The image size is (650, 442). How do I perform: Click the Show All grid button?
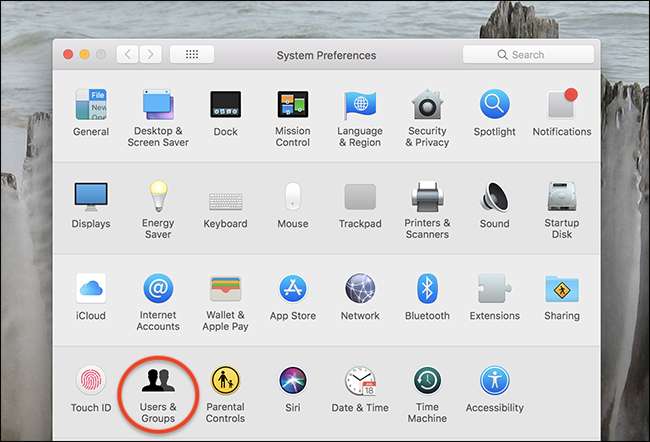[191, 55]
